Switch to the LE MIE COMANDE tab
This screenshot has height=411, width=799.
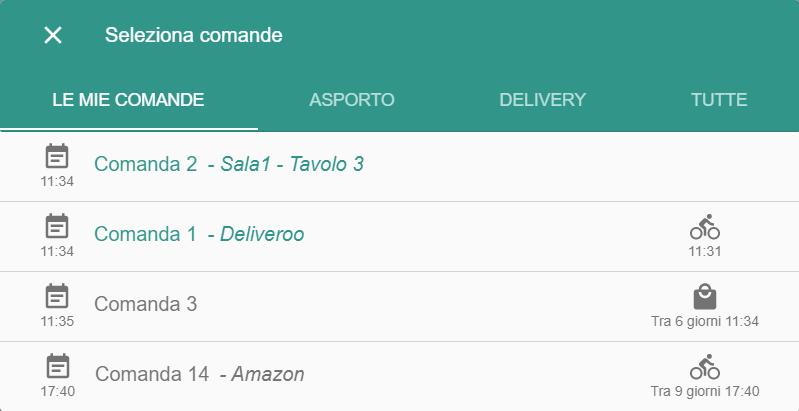click(x=128, y=100)
